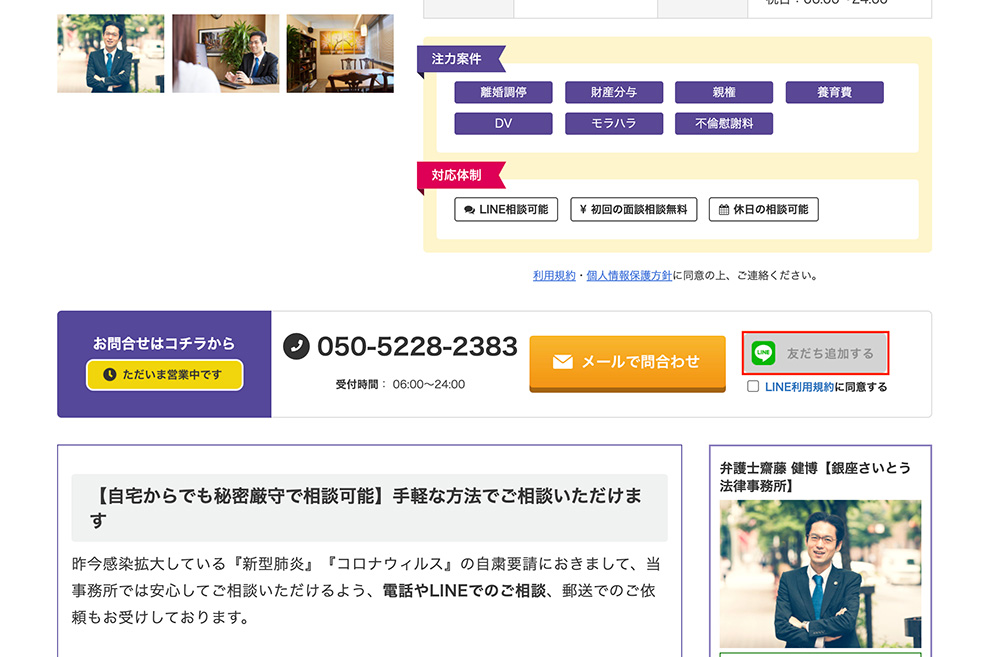Choose the 不倫慰謝料 tag
Viewport: 1000px width, 657px height.
coord(723,124)
